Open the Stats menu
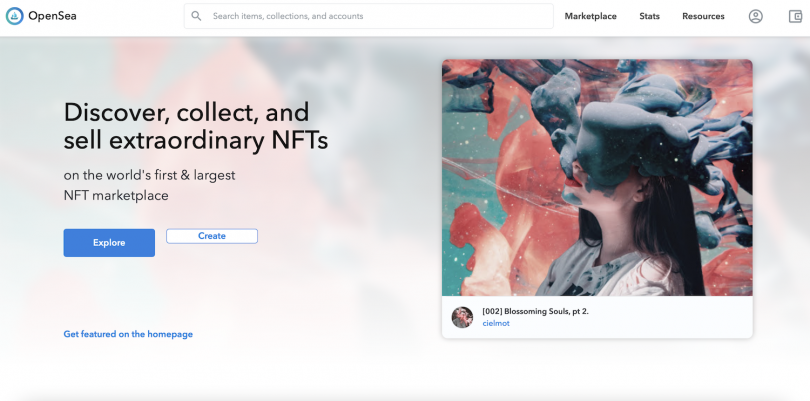This screenshot has height=401, width=810. tap(649, 16)
